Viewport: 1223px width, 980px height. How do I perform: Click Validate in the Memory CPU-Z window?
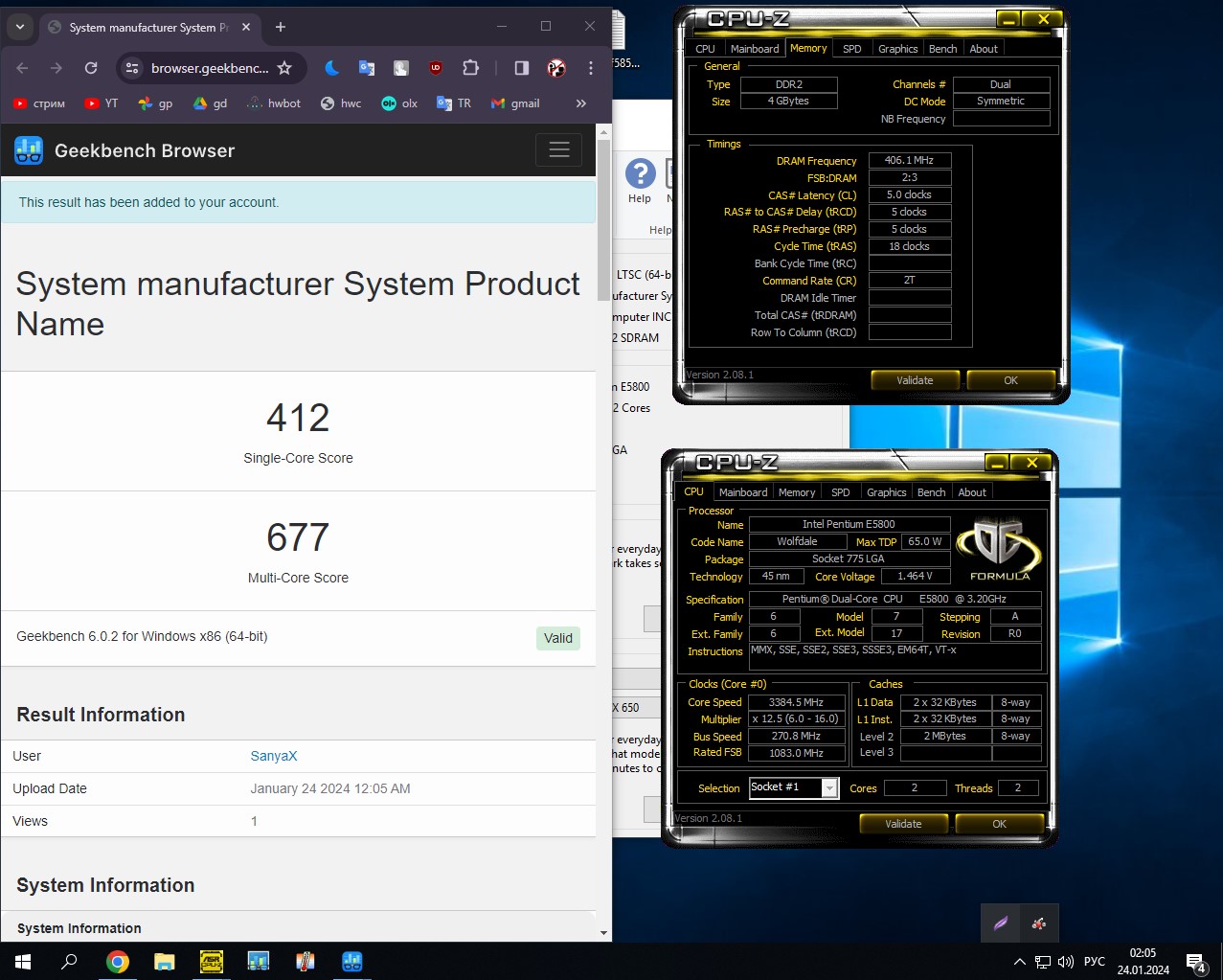tap(915, 380)
